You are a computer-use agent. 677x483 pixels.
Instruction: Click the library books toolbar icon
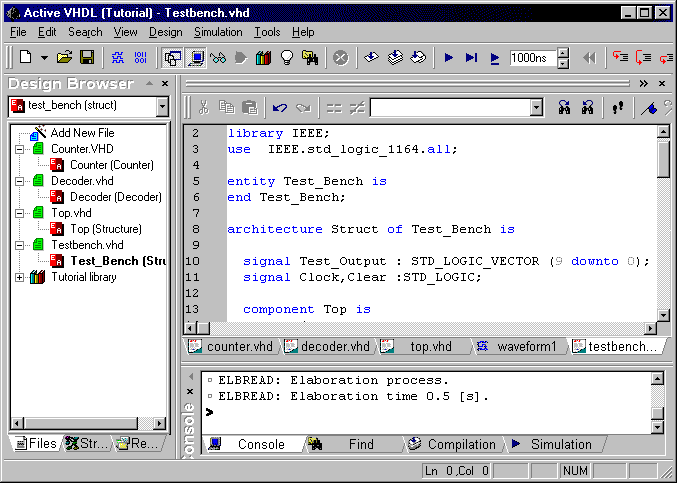264,58
